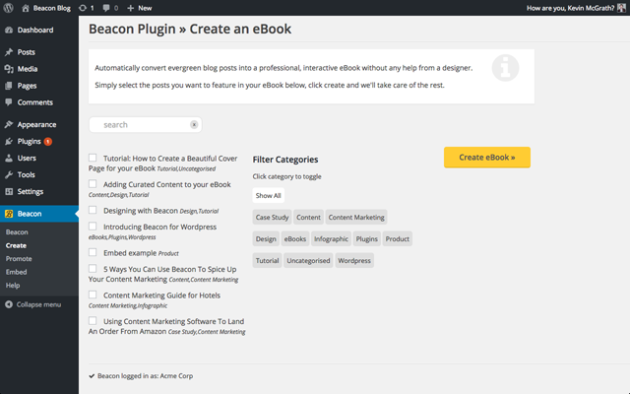Viewport: 630px width, 394px height.
Task: Click the How are you, Kevin McGrath link
Action: (571, 8)
